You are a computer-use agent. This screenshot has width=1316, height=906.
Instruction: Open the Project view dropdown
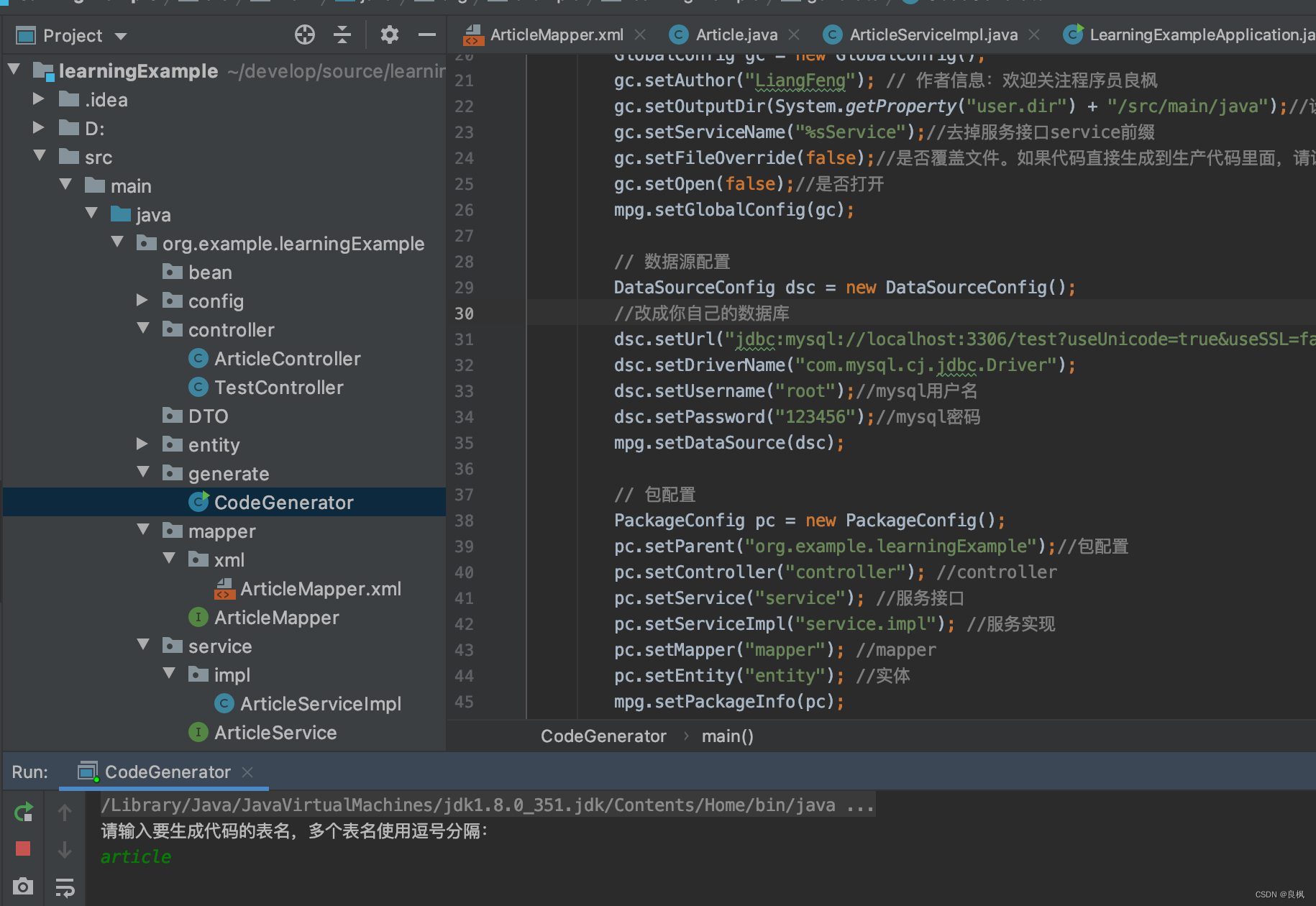121,36
